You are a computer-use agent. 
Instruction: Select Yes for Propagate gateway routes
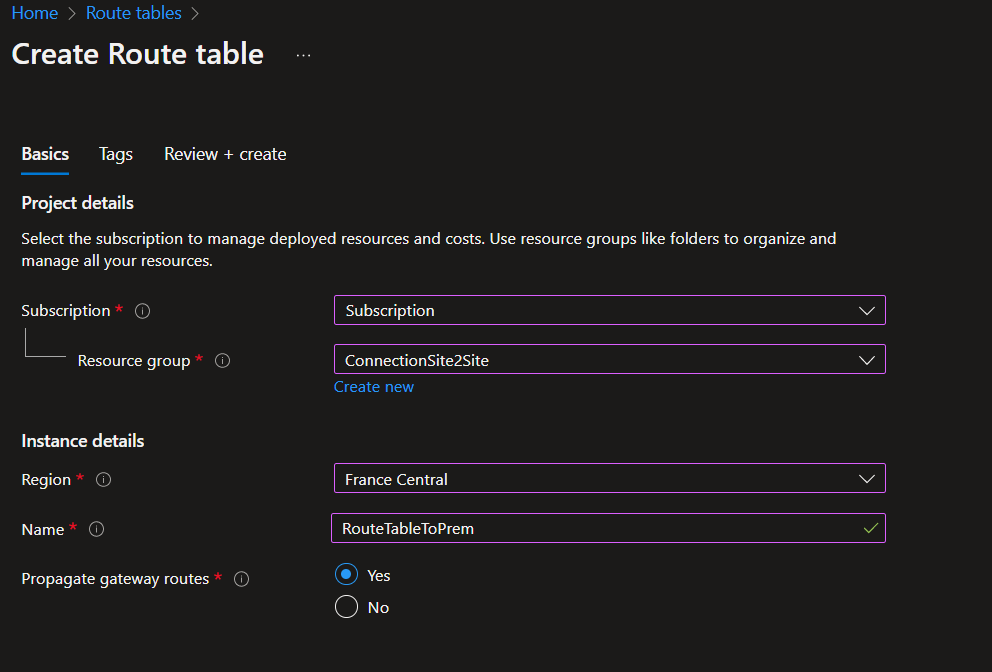coord(346,575)
